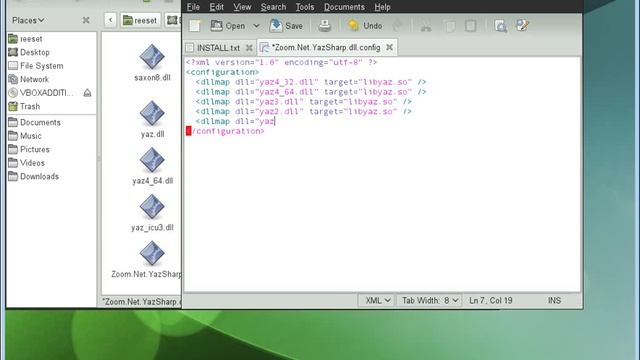Screen dimensions: 640x360
Task: Open the Places sidebar dropdown
Action: [x=28, y=20]
